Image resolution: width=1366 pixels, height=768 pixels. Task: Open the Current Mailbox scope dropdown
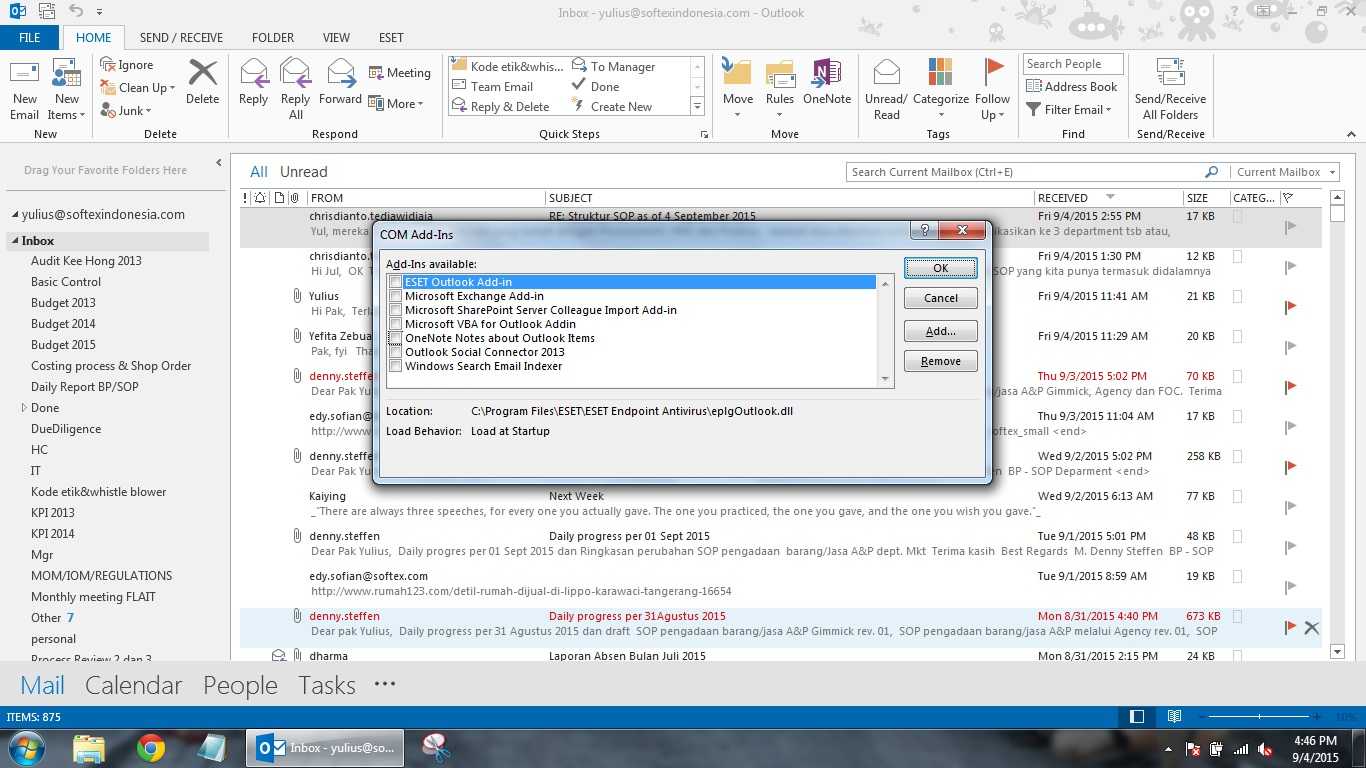pyautogui.click(x=1285, y=172)
